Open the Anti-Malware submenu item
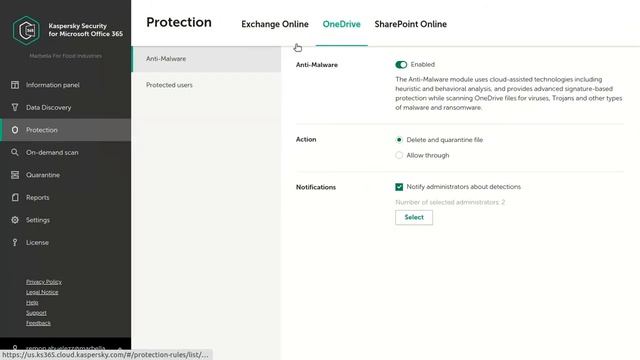Viewport: 640px width, 360px height. tap(207, 59)
